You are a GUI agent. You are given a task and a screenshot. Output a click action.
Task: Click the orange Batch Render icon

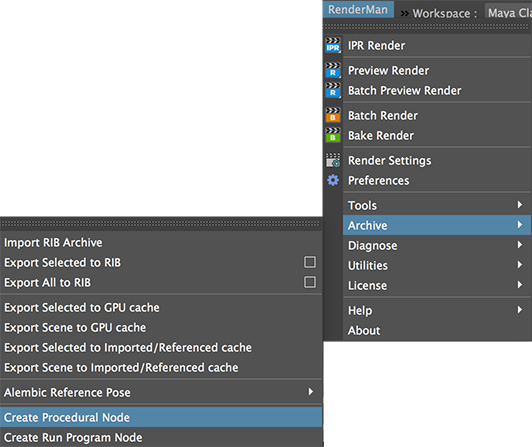(333, 115)
